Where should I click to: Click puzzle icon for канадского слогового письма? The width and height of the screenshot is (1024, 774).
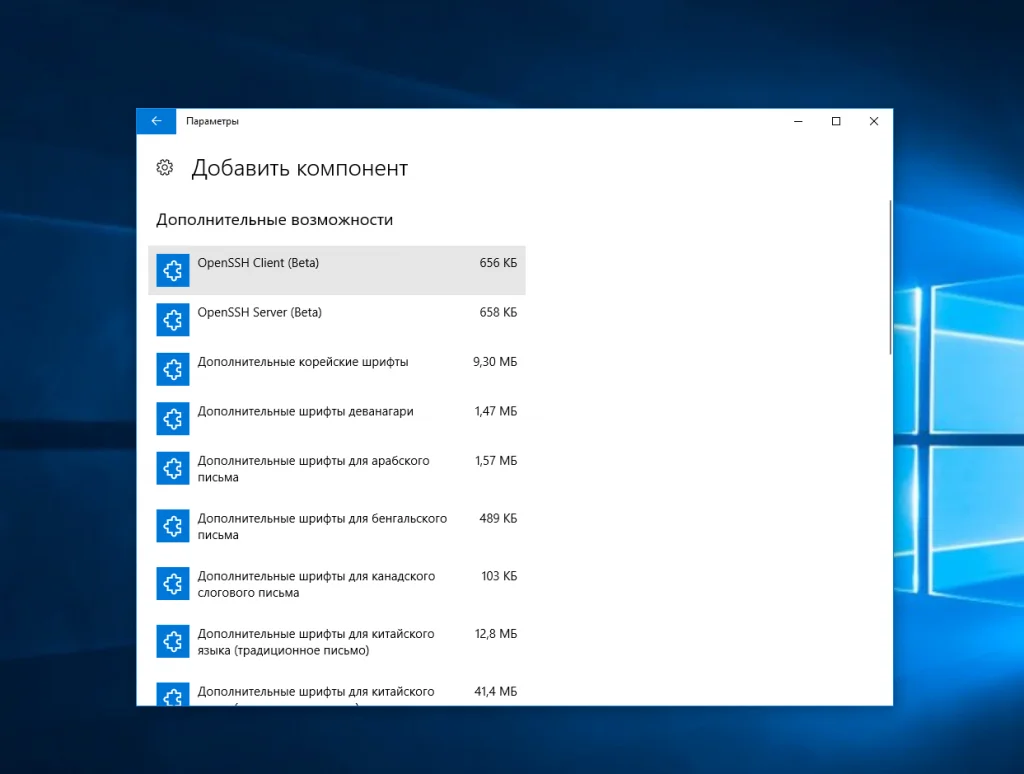(x=172, y=583)
